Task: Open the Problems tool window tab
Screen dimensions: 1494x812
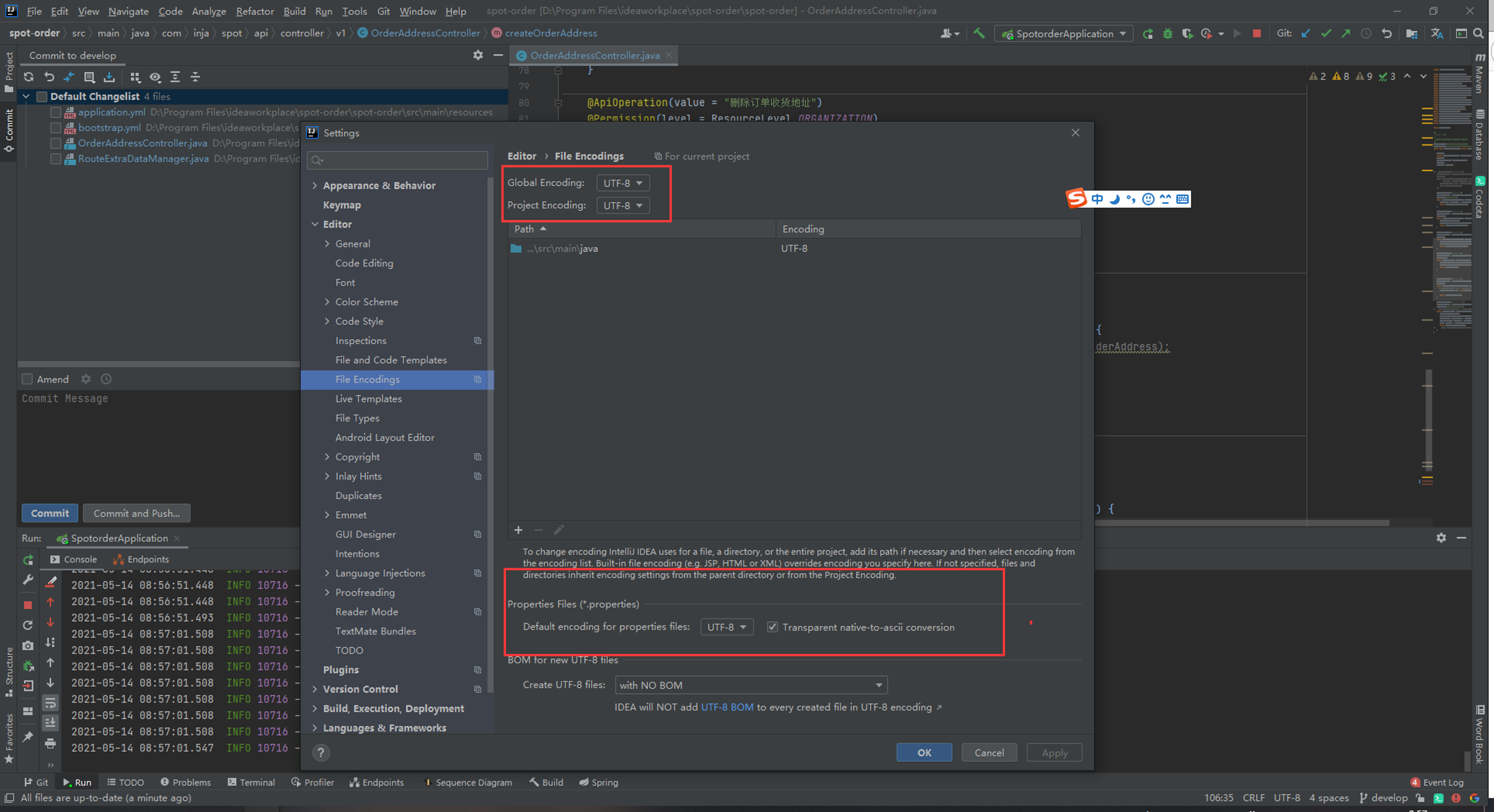Action: (x=185, y=782)
